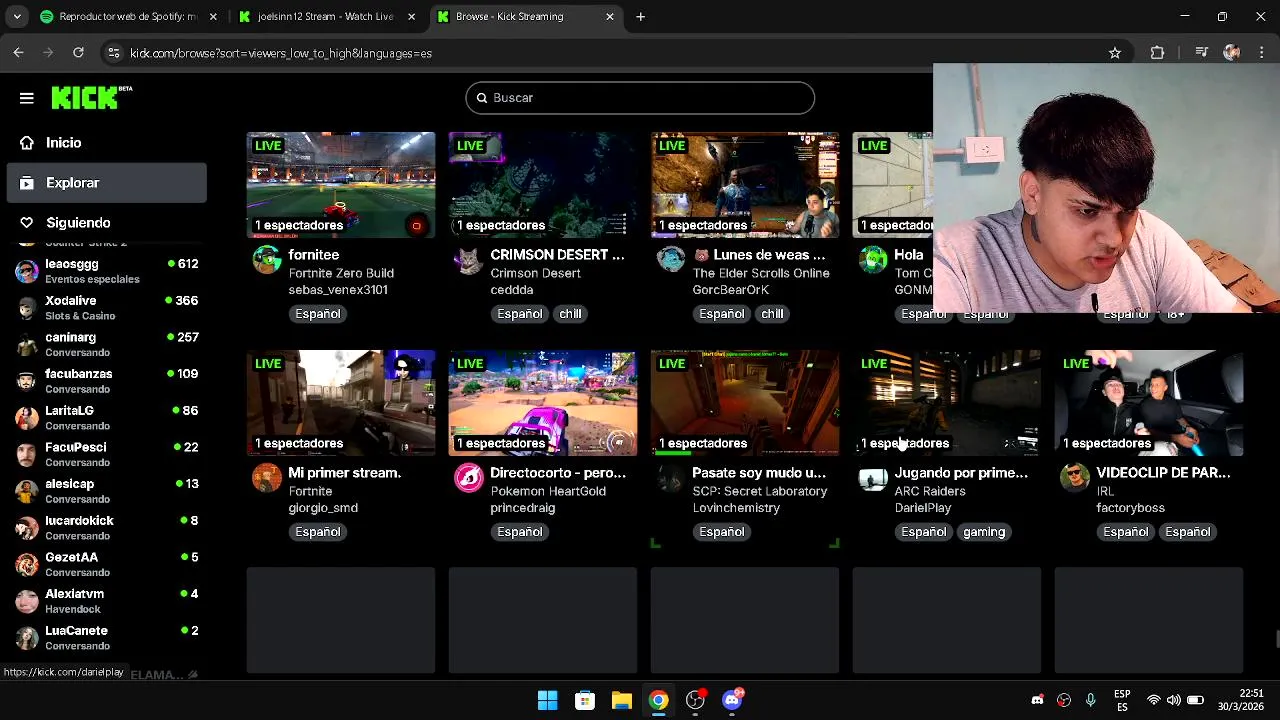1280x720 pixels.
Task: Open VIDEOCLIP DE PAR stream thumbnail
Action: 1149,403
